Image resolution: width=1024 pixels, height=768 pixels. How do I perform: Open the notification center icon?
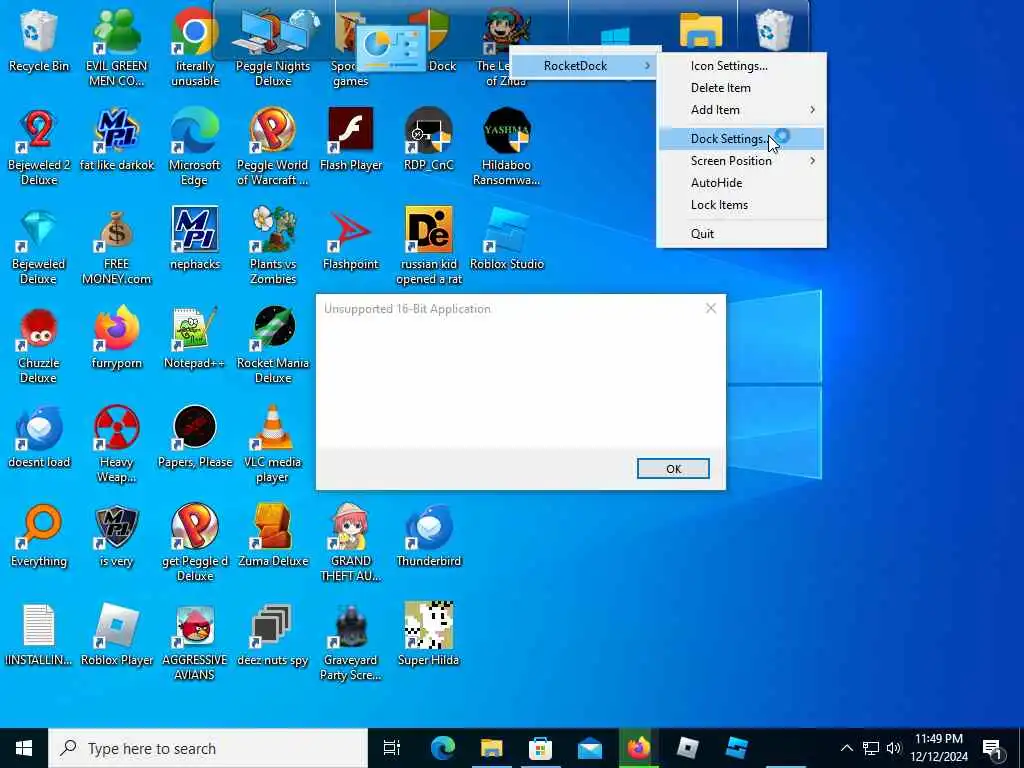(x=994, y=749)
